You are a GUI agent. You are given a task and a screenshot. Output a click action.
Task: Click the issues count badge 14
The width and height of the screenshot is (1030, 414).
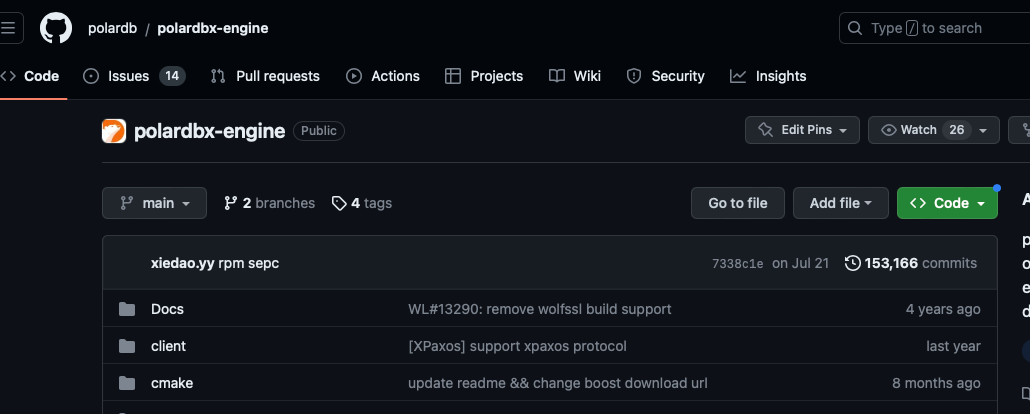pyautogui.click(x=172, y=76)
